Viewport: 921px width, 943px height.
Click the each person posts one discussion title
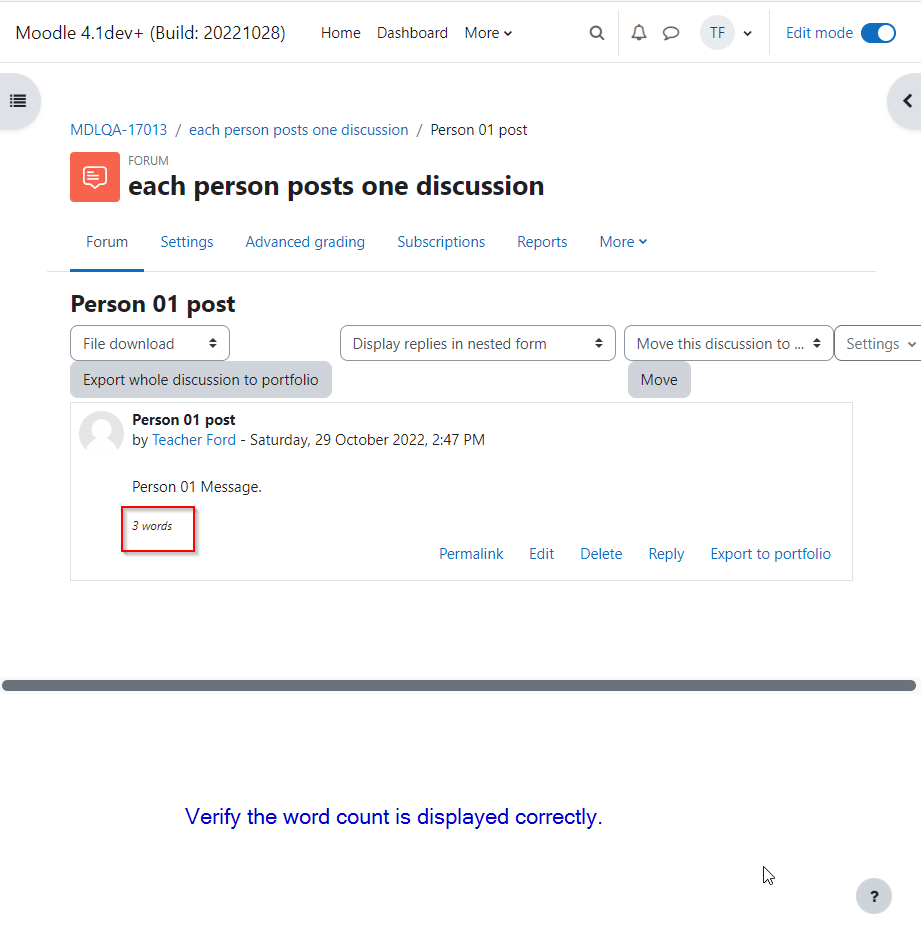[336, 186]
